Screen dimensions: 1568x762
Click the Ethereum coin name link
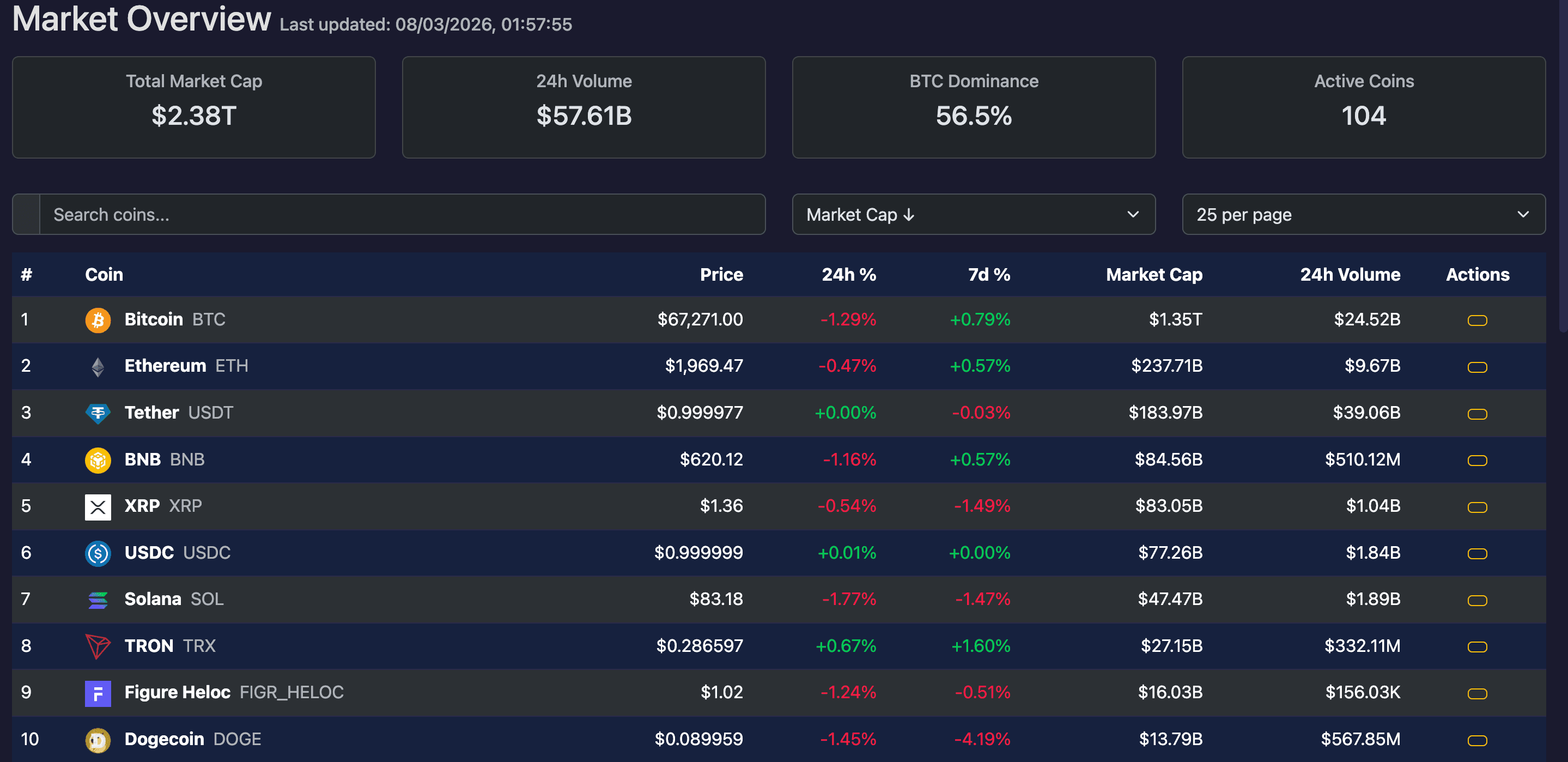click(x=165, y=366)
